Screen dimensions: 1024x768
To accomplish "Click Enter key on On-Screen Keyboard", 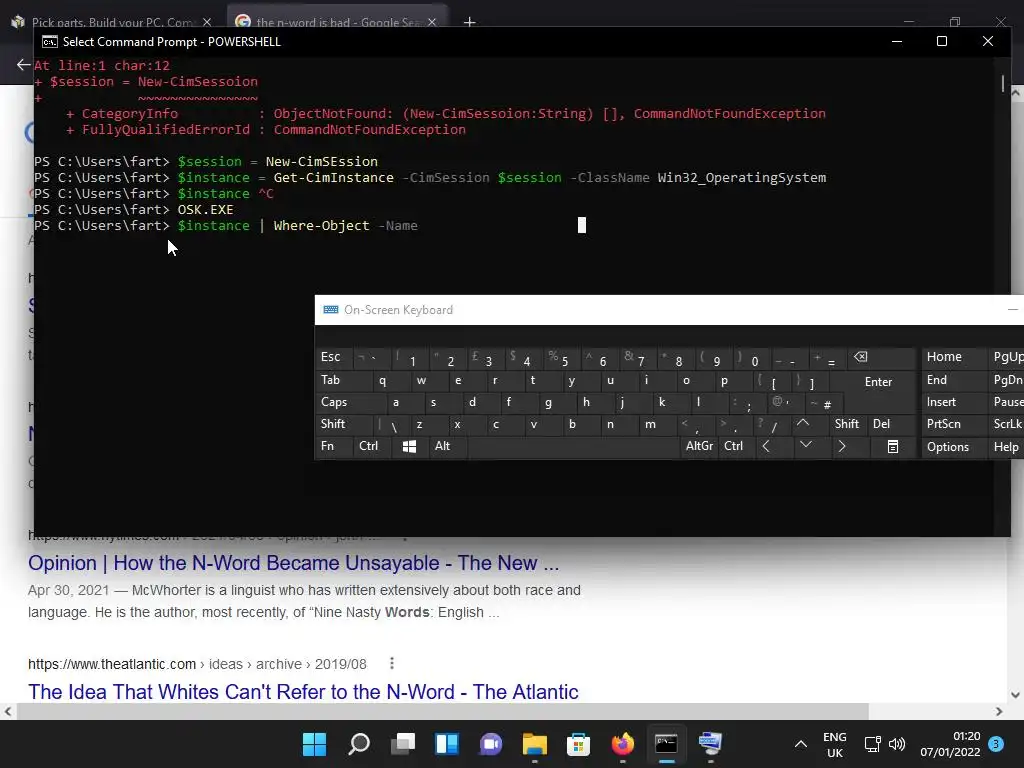I will tap(878, 382).
